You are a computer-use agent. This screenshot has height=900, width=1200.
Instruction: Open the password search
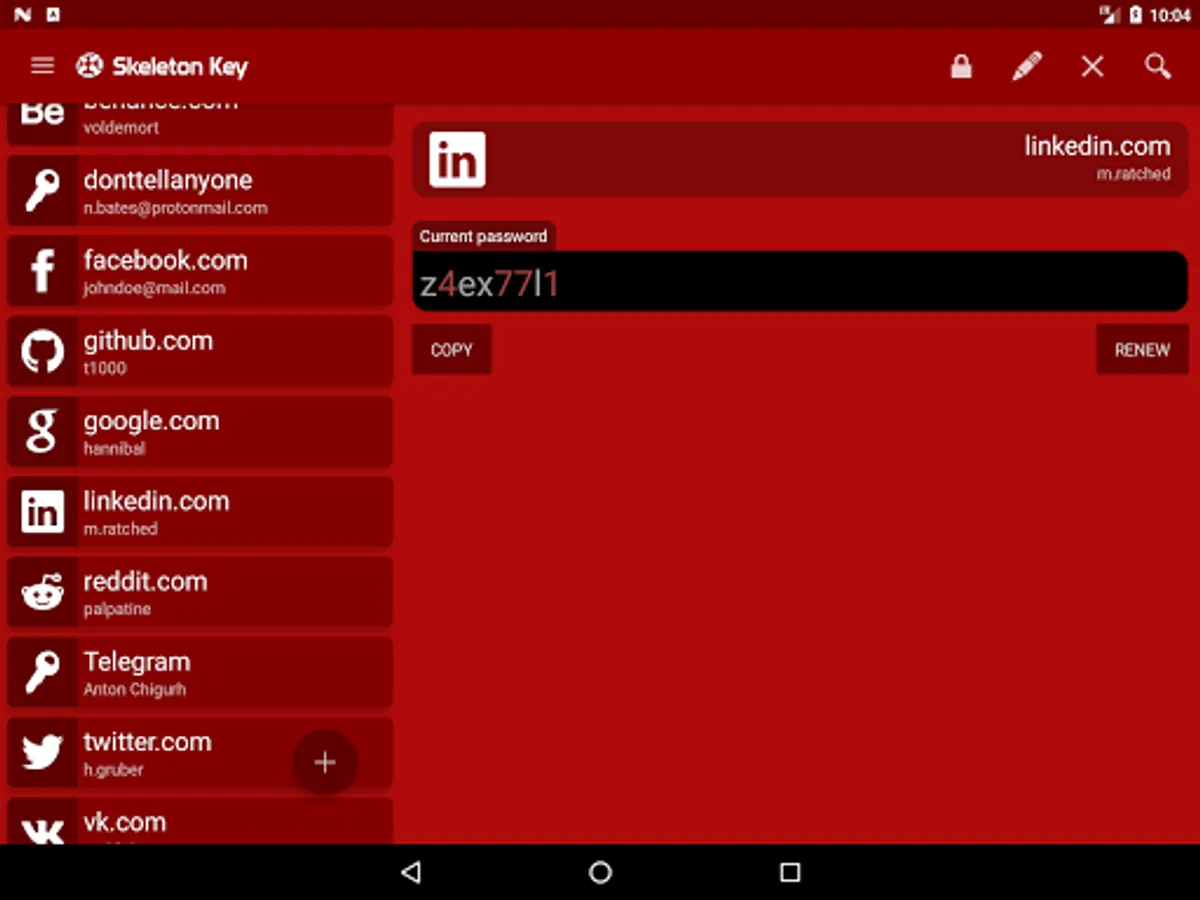click(1157, 66)
